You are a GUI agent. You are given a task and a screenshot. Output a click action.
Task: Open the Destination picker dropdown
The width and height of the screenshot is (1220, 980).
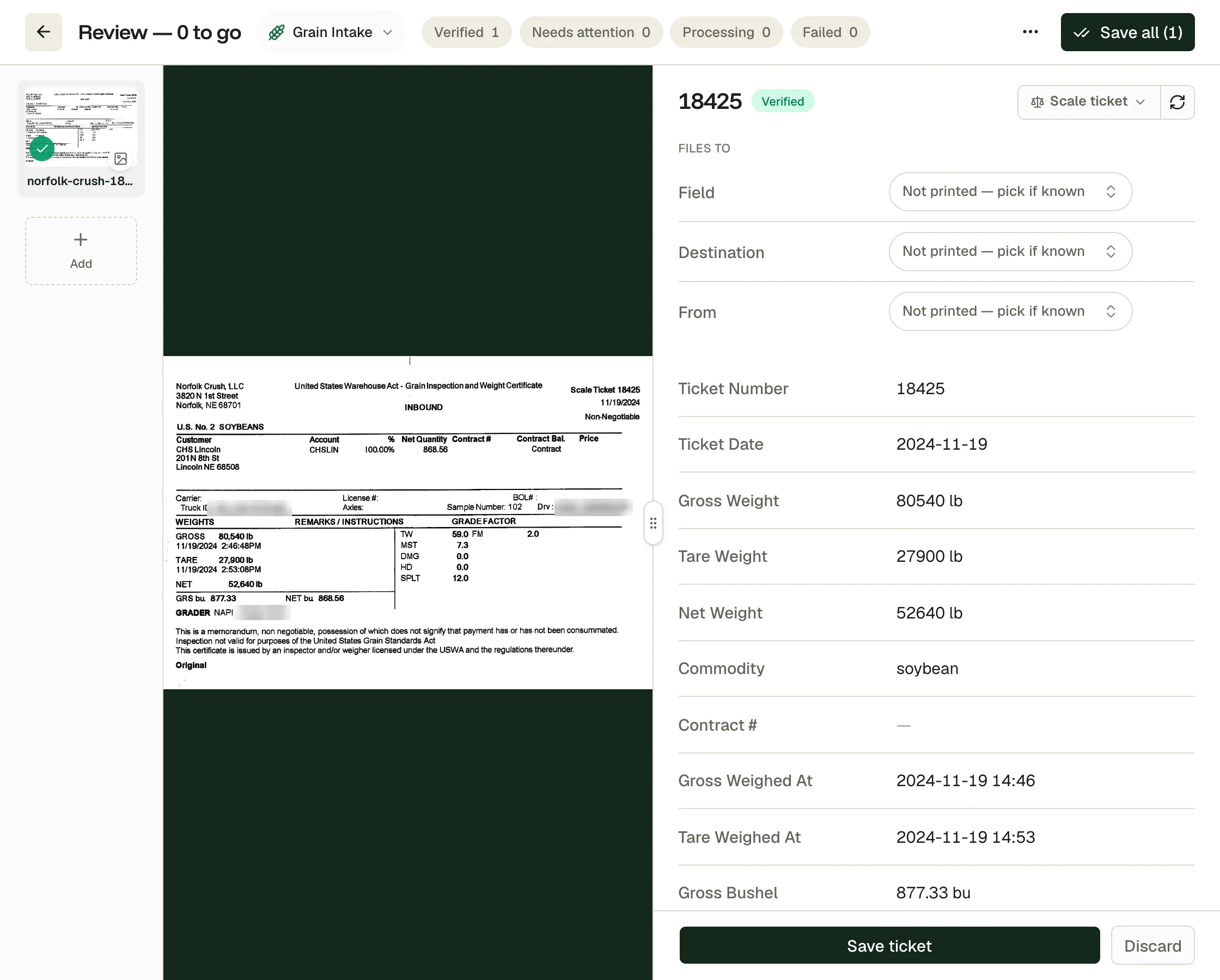1010,252
